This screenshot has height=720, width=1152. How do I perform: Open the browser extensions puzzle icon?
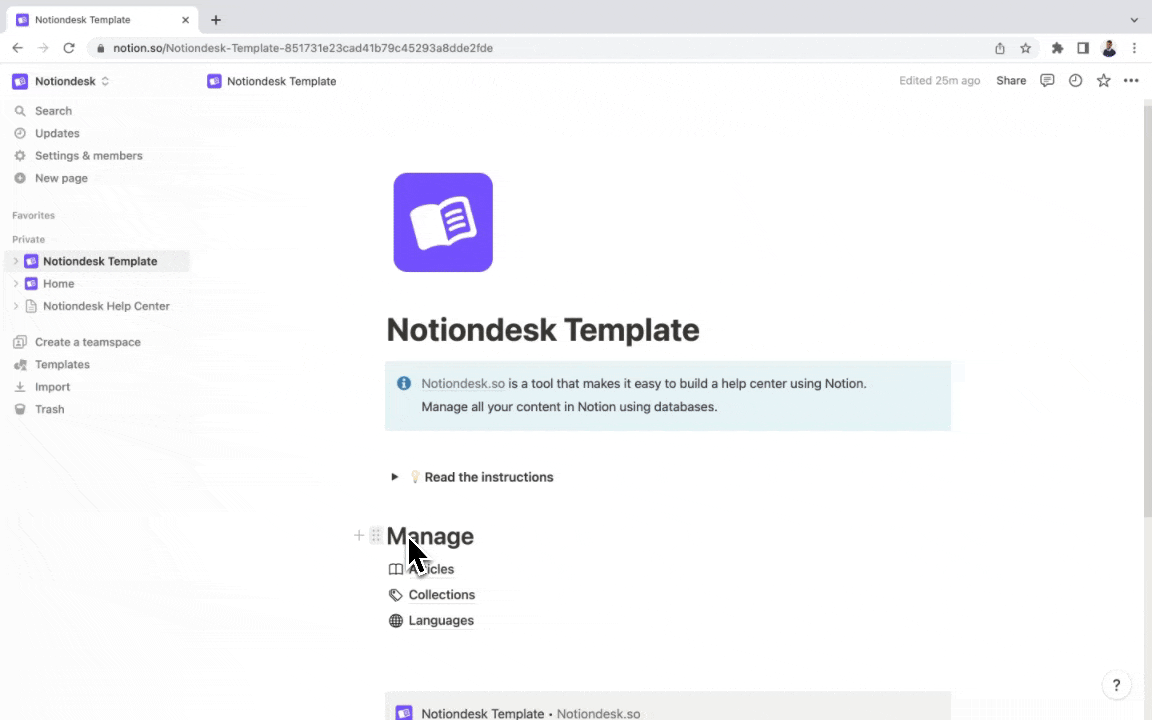coord(1057,48)
